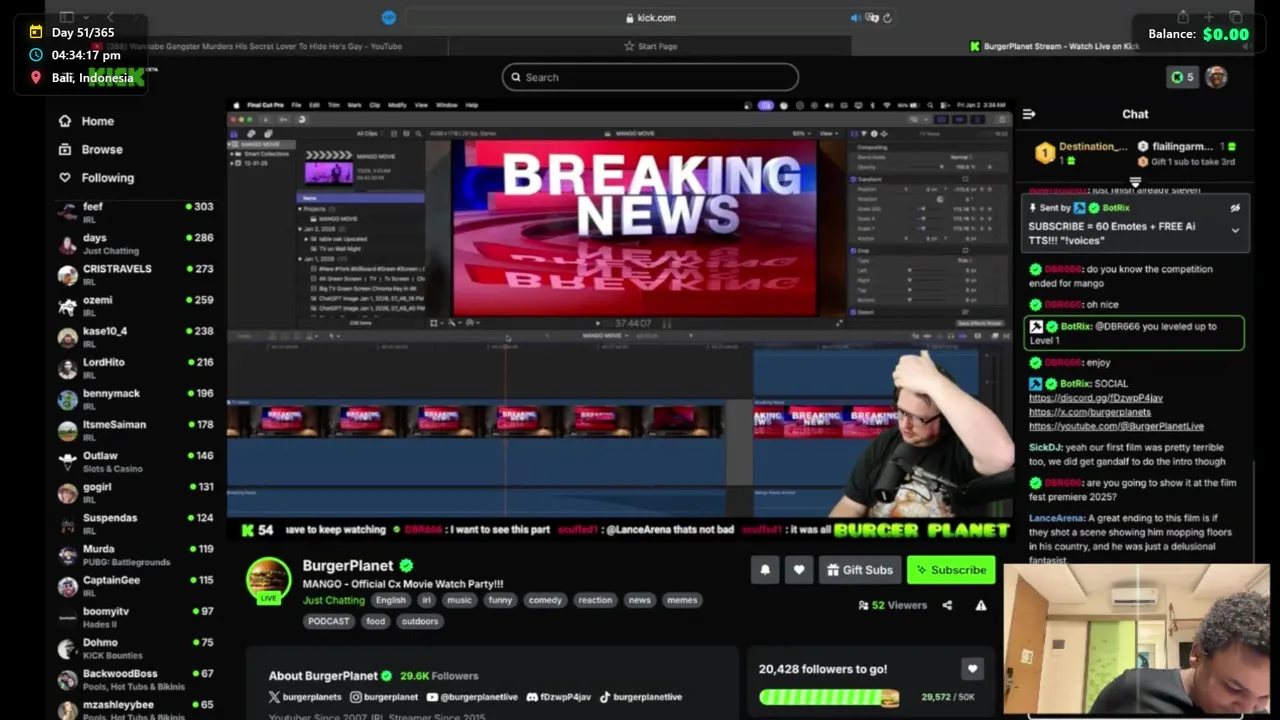Click the kick.com address bar
The height and width of the screenshot is (720, 1280).
click(650, 17)
